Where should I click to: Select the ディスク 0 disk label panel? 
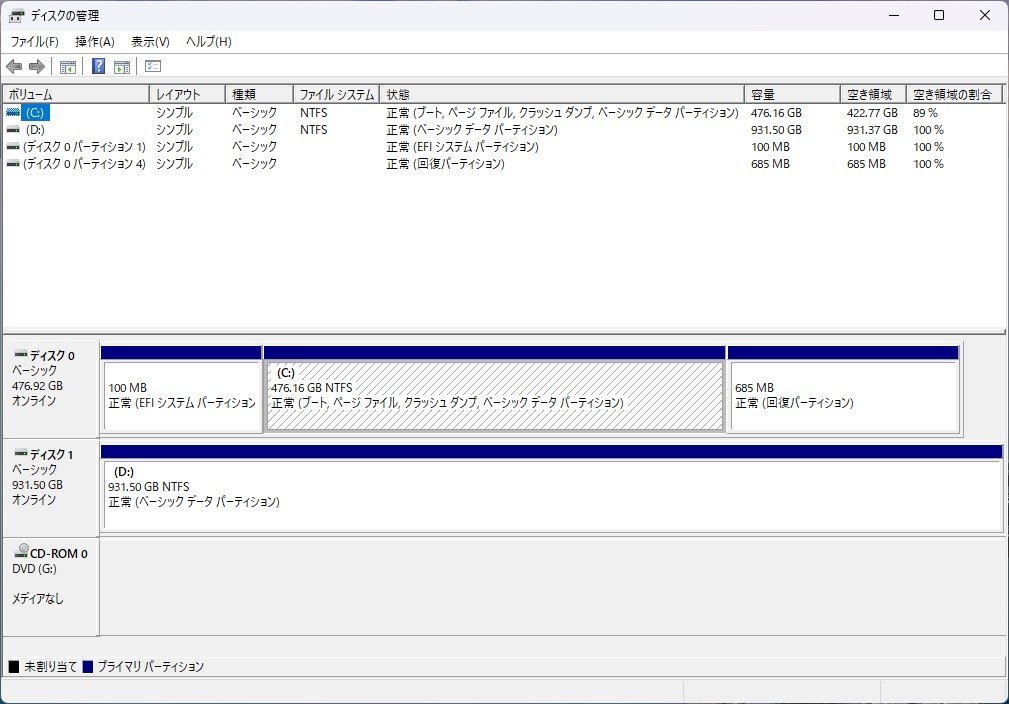pos(51,389)
